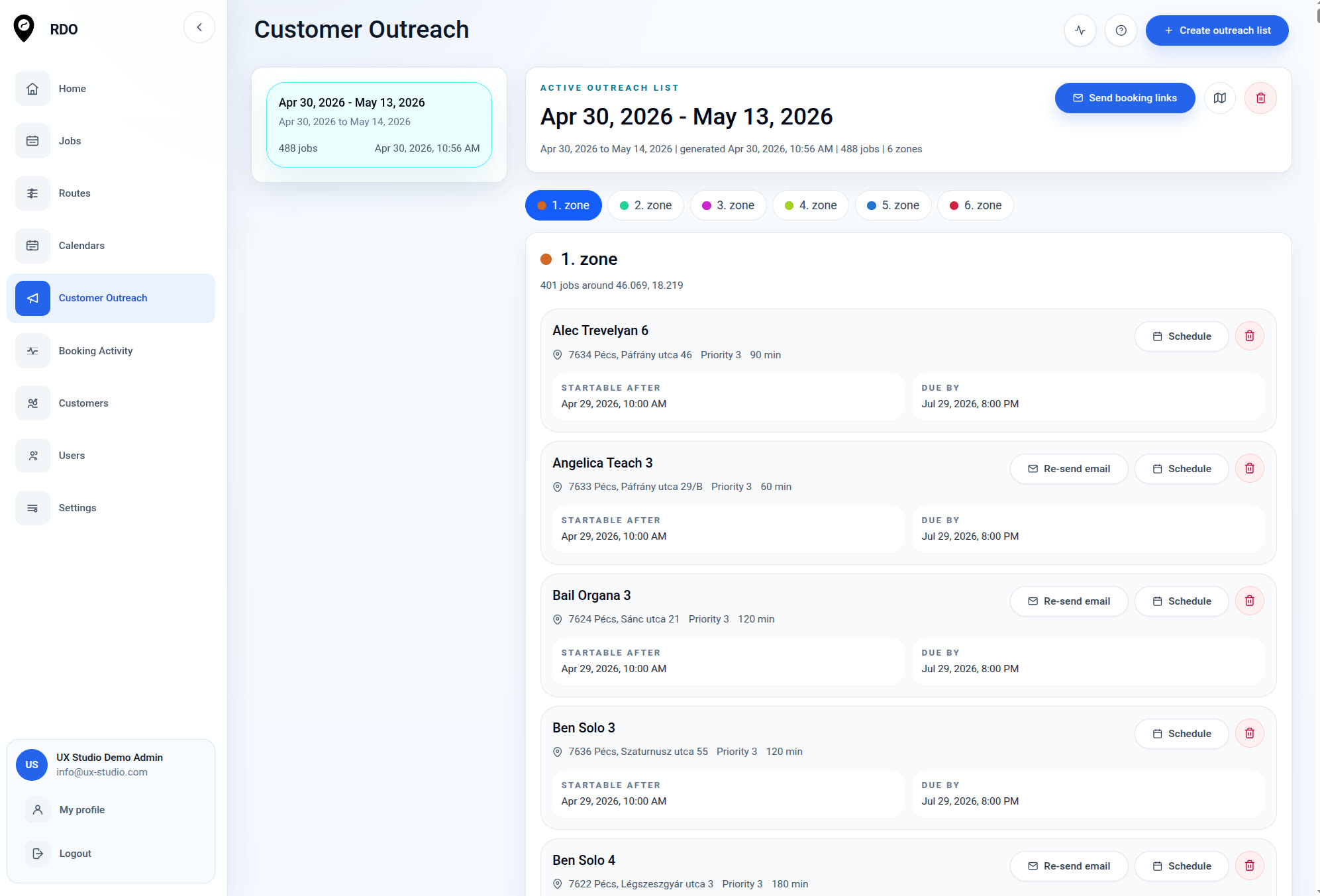Delete the active outreach list

1260,98
